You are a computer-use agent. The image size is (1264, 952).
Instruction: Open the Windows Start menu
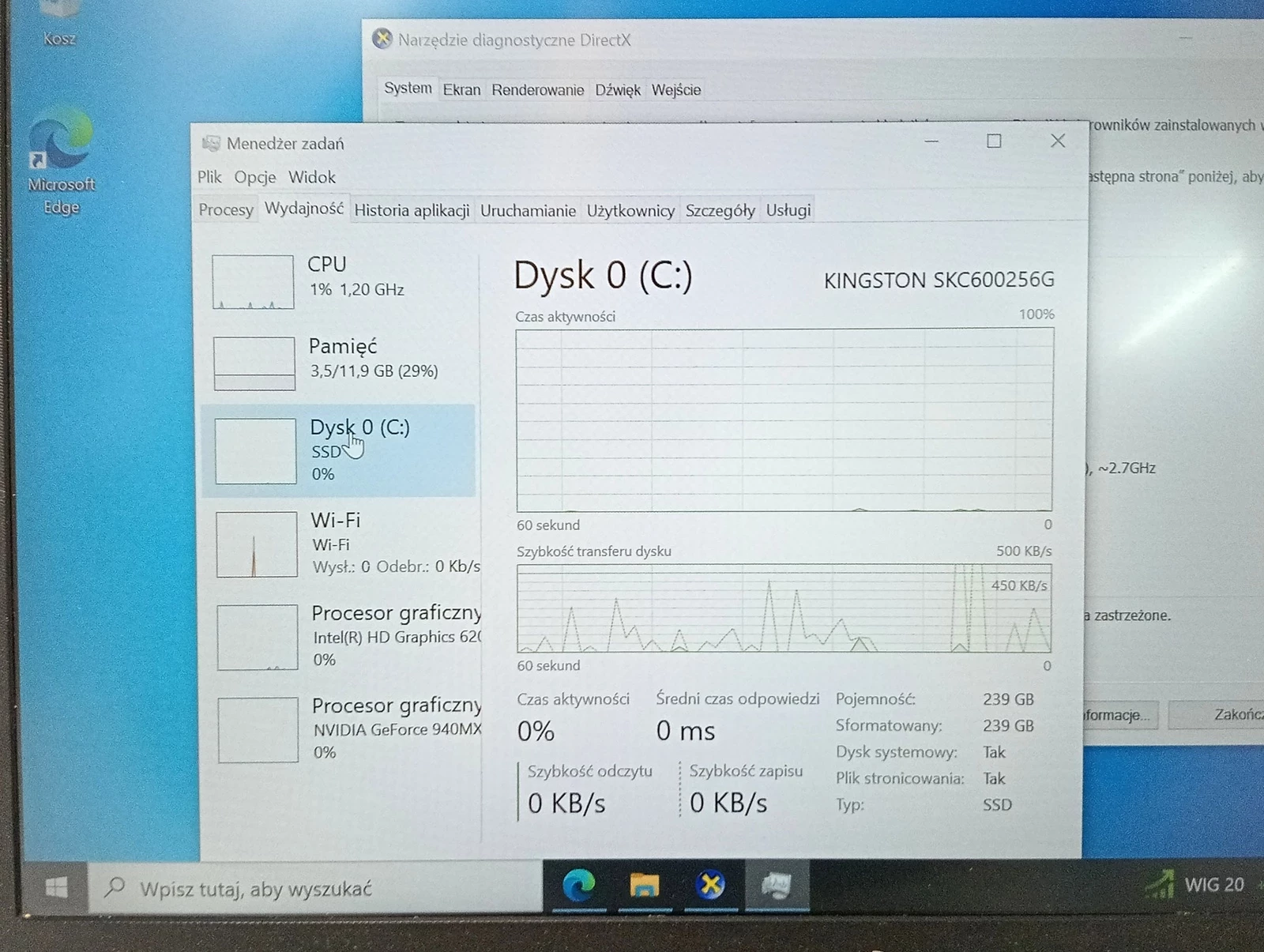(56, 888)
